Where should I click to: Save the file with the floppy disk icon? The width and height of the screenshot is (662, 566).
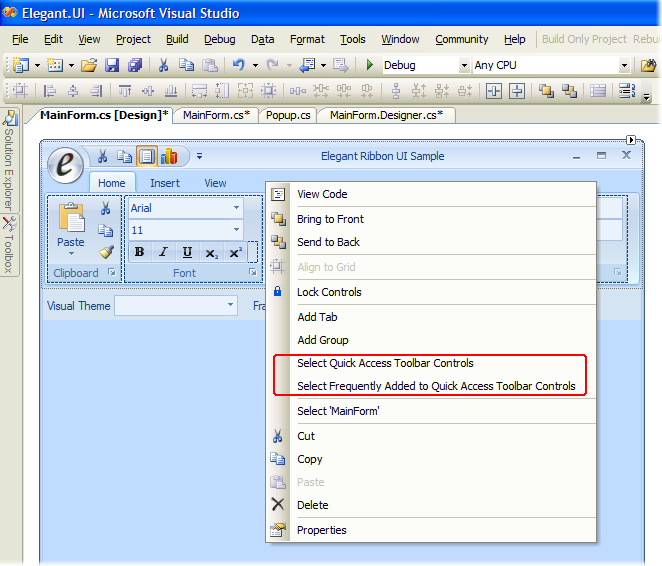coord(112,65)
